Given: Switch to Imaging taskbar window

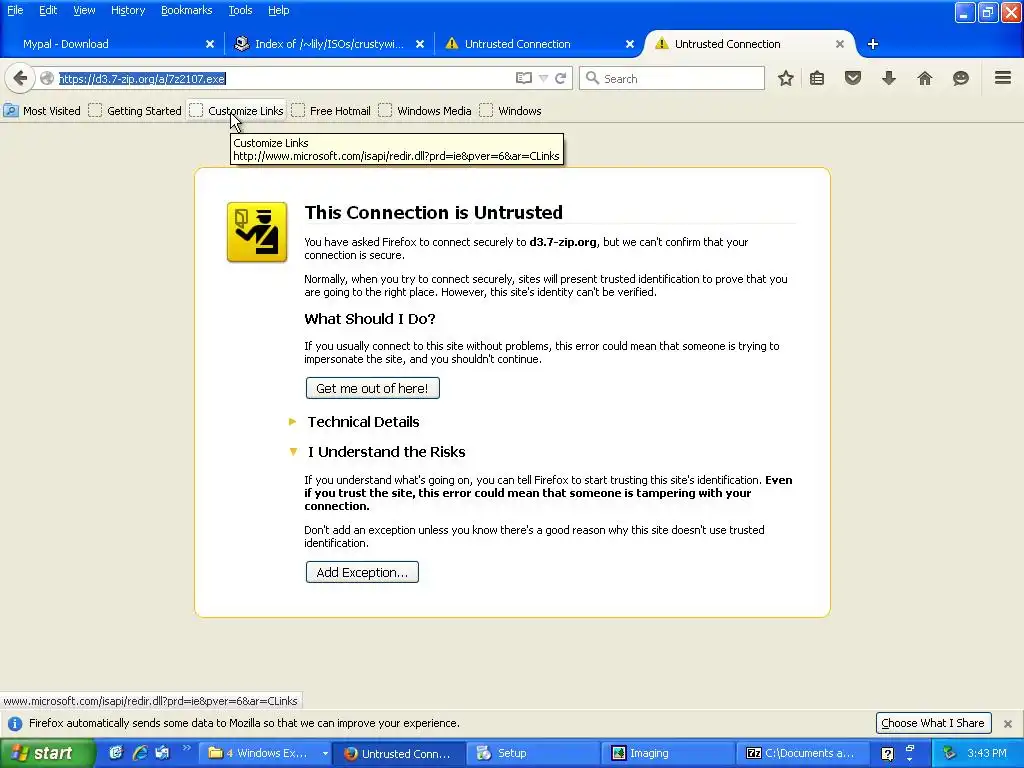Looking at the screenshot, I should coord(668,753).
